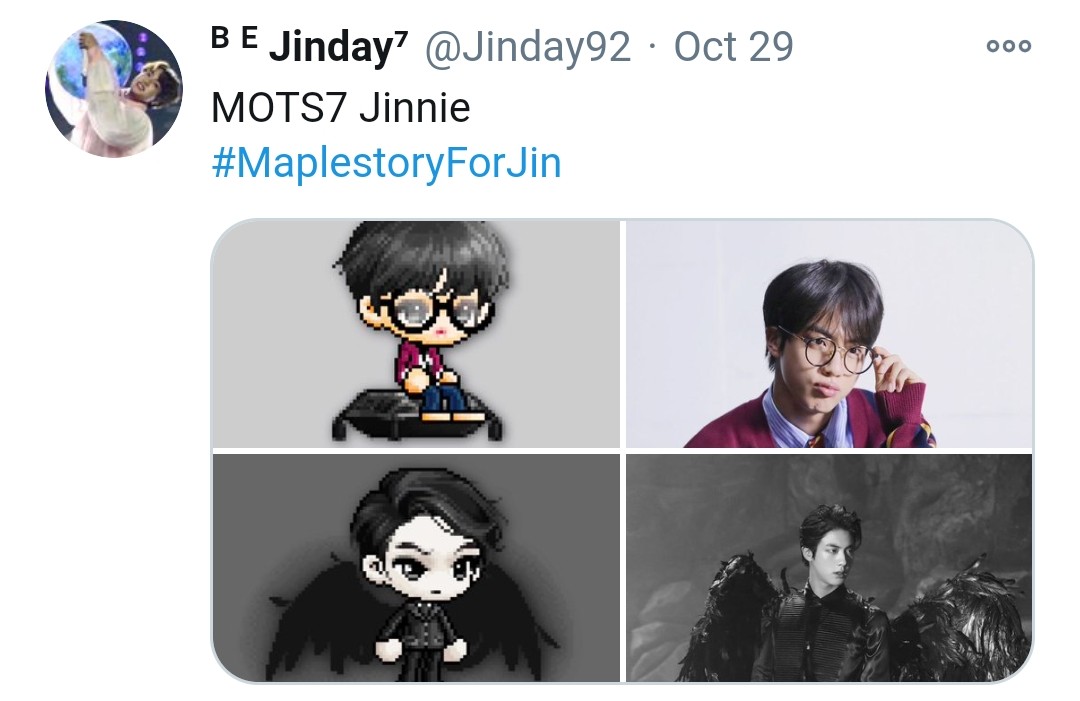1080x701 pixels.
Task: Click the superscript 7 after Jinday
Action: (402, 36)
